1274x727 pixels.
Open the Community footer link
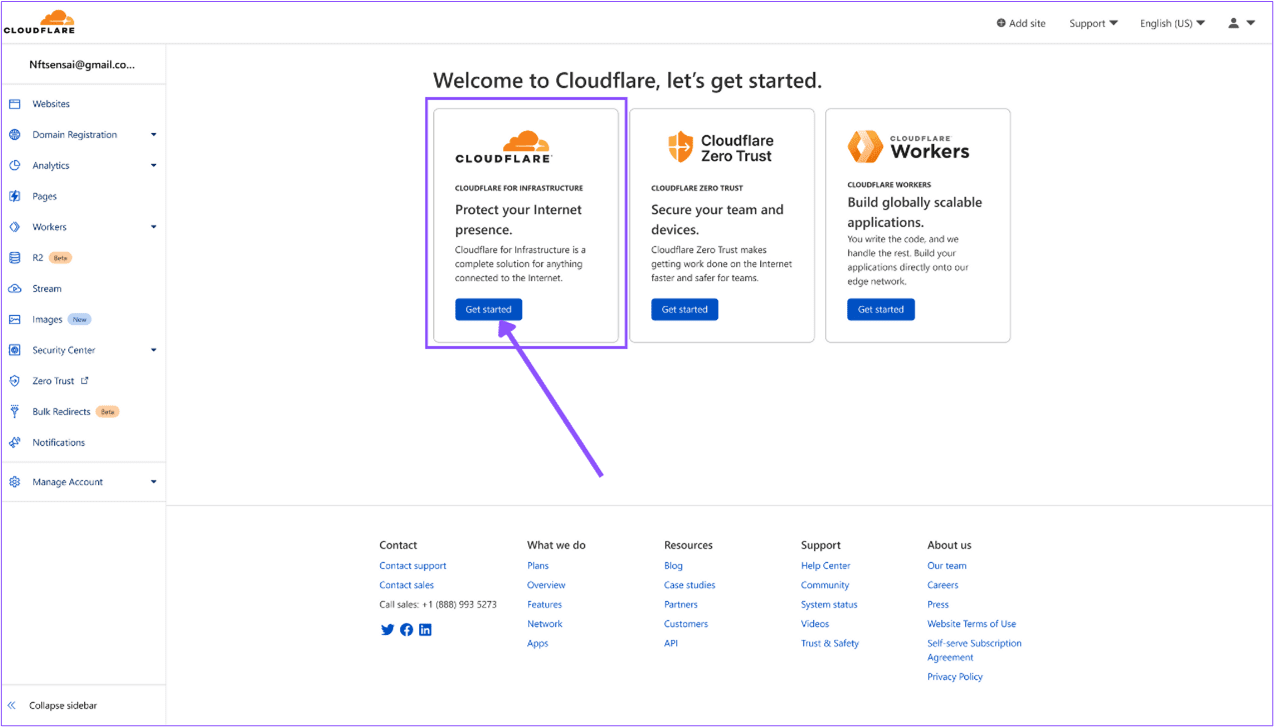(x=825, y=585)
